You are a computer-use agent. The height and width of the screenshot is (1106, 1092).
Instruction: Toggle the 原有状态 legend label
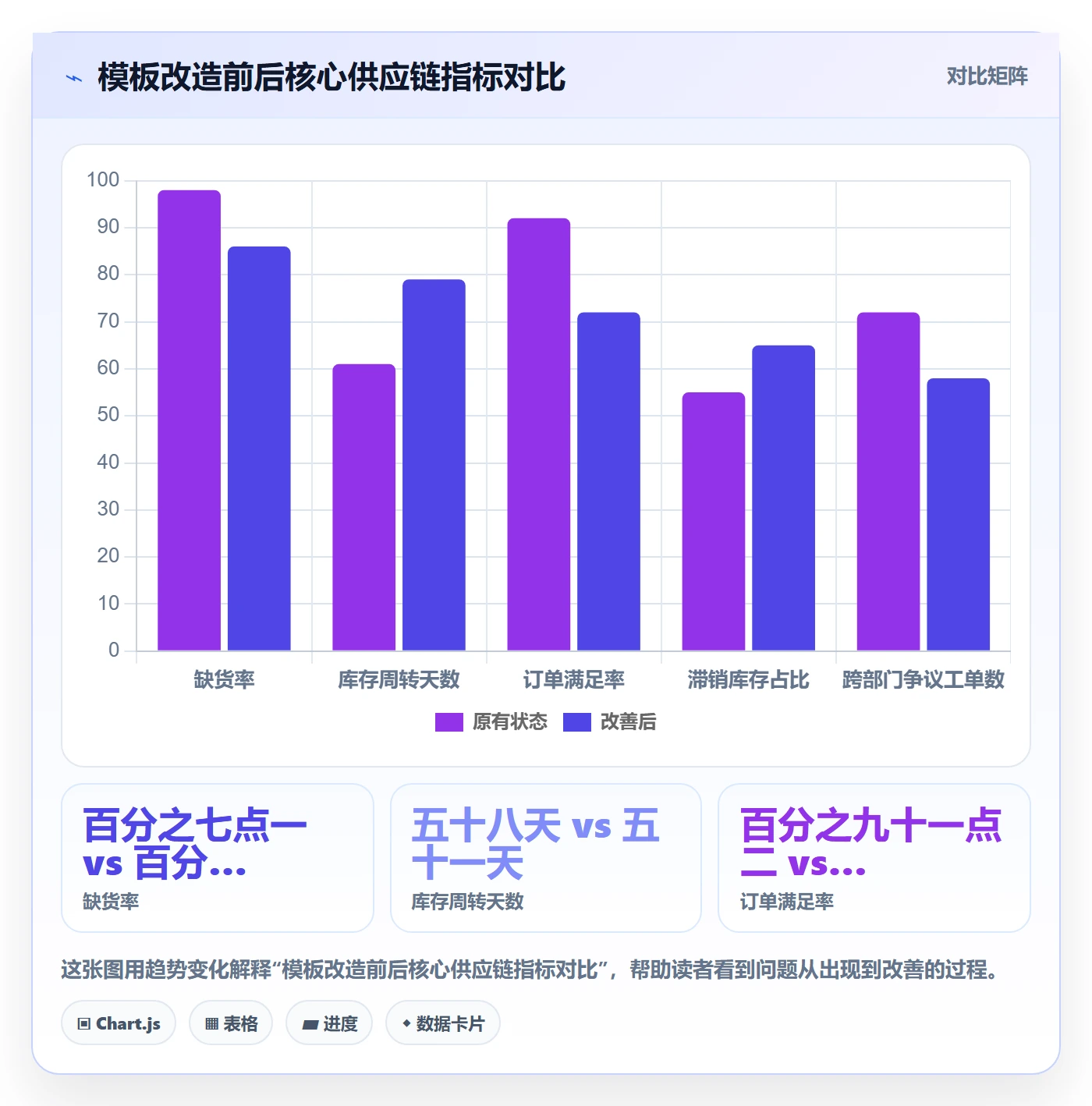[x=510, y=722]
